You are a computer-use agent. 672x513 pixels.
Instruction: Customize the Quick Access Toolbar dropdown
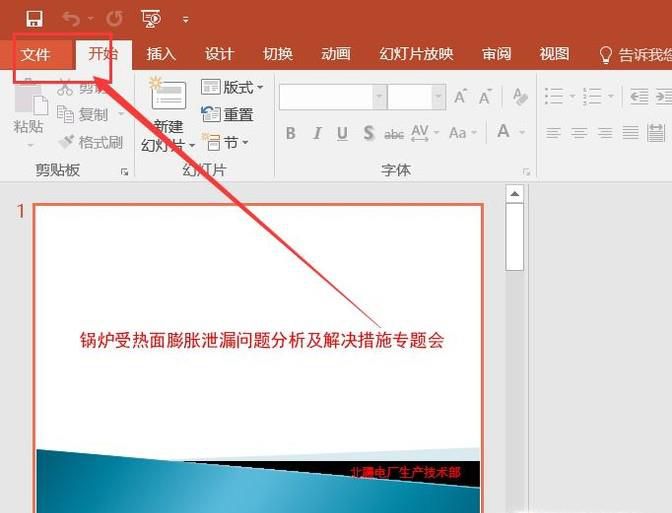tap(186, 20)
